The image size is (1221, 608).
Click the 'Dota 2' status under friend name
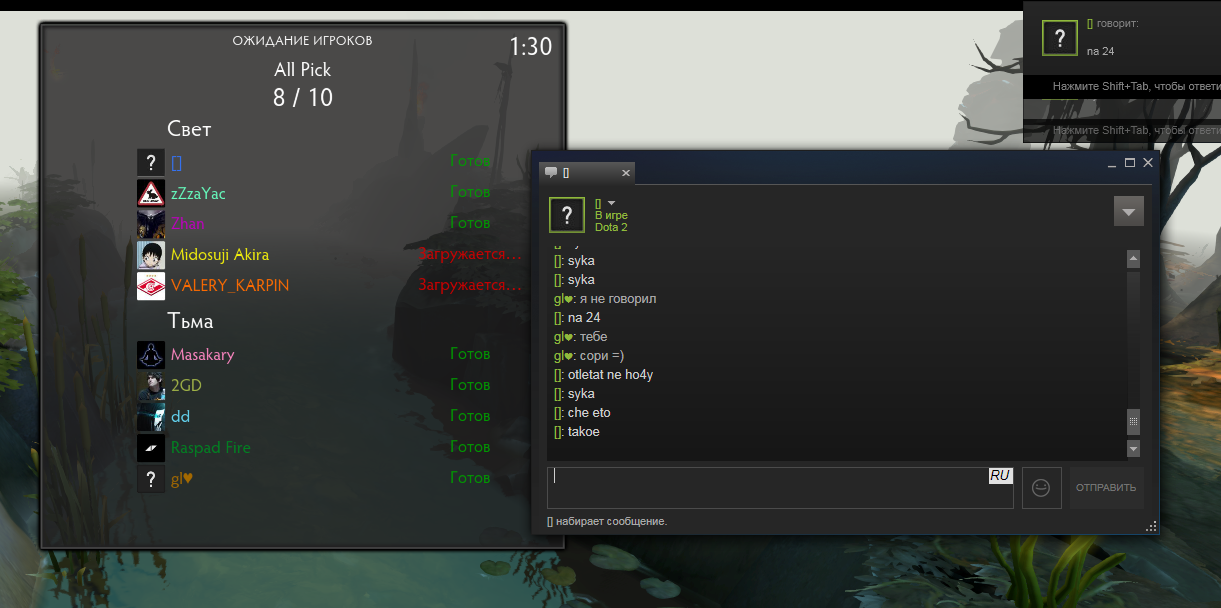611,227
